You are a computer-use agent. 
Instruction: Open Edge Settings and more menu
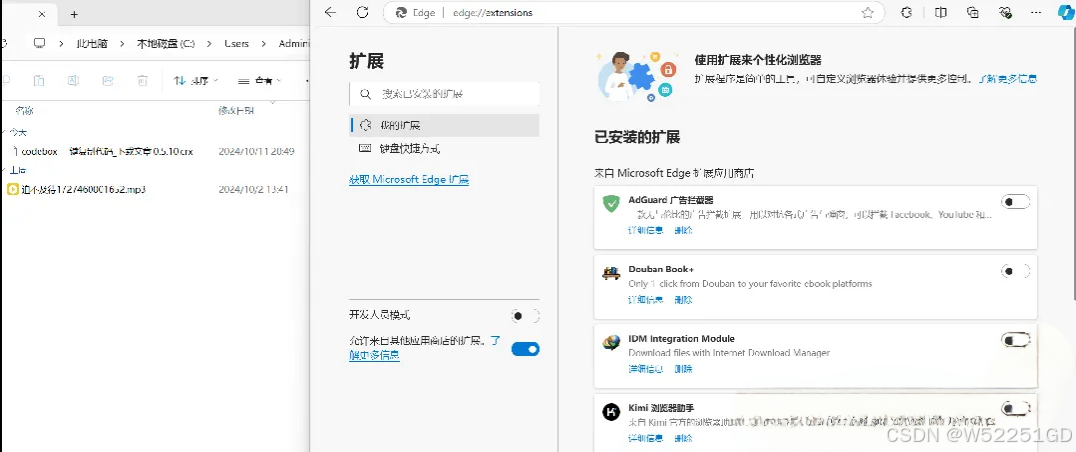pyautogui.click(x=1036, y=12)
